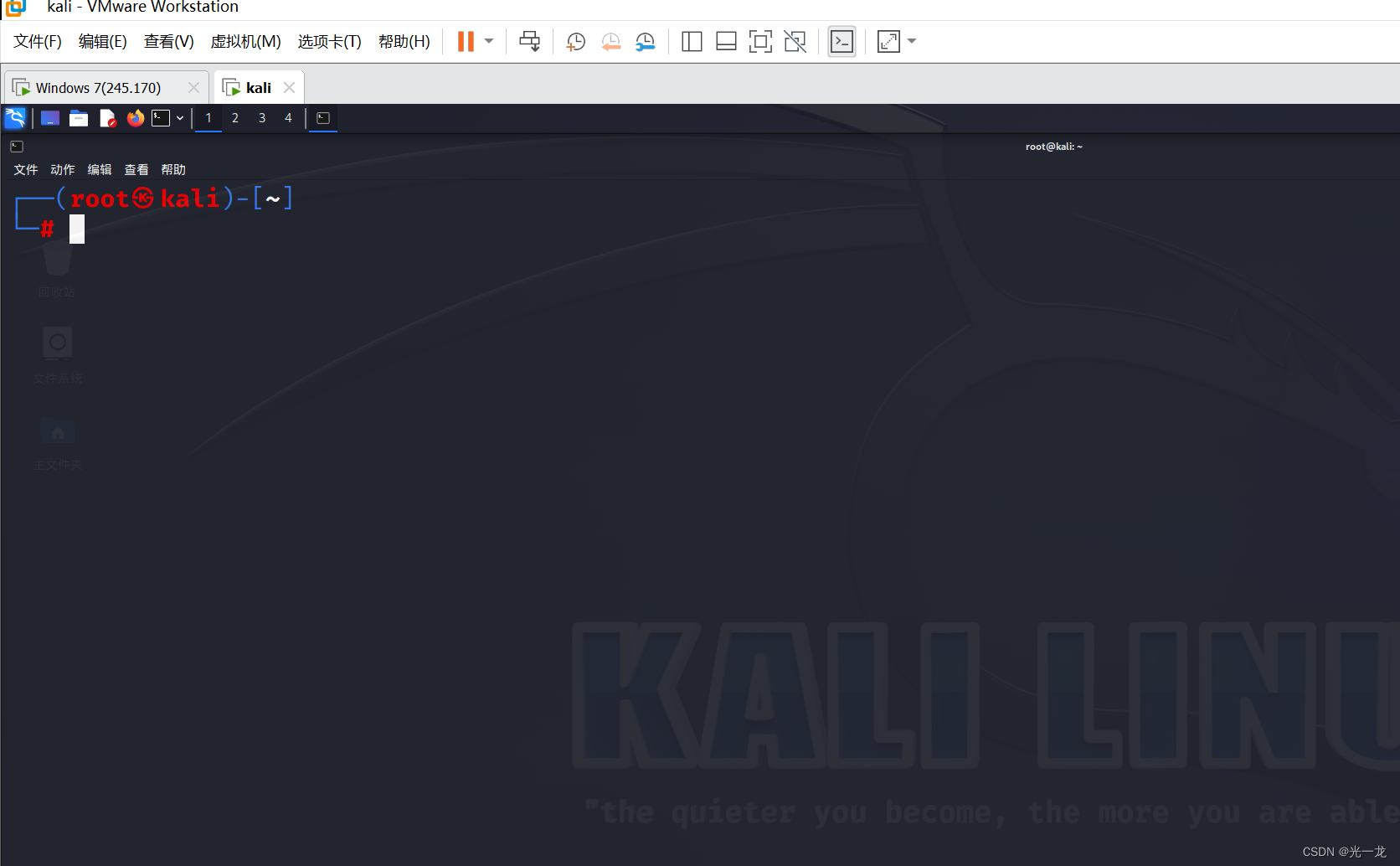The width and height of the screenshot is (1400, 866).
Task: Click the VMware Workstation app icon
Action: pyautogui.click(x=16, y=8)
